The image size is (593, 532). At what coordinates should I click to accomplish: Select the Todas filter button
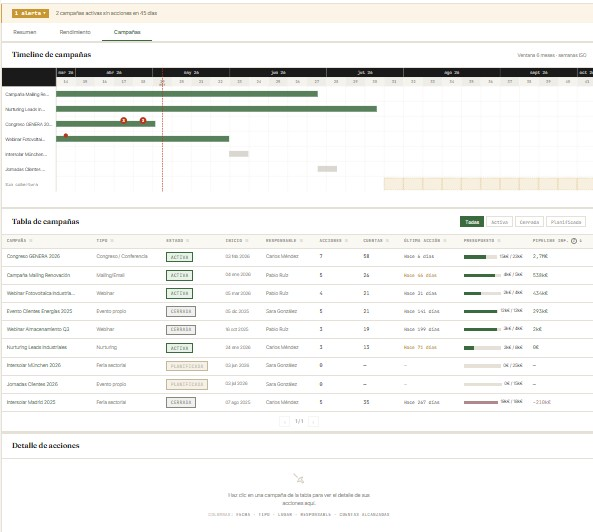pyautogui.click(x=472, y=222)
